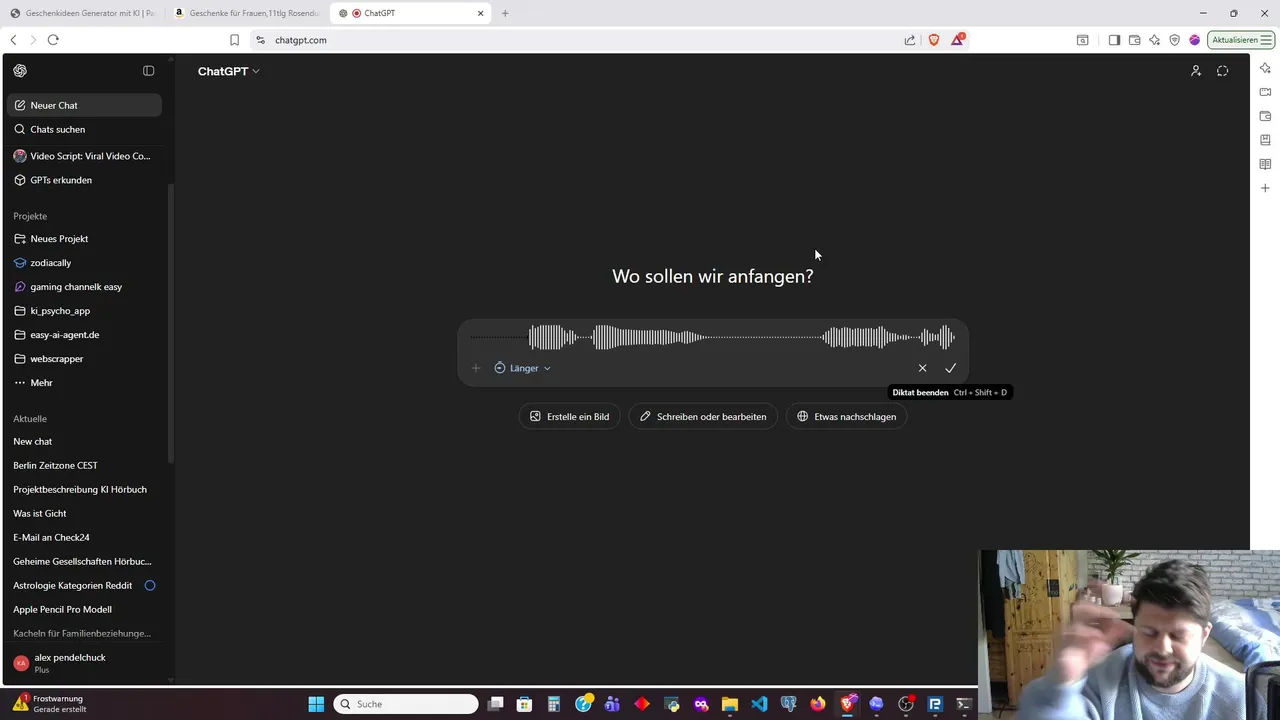Viewport: 1280px width, 720px height.
Task: Open Kacheln für Familienbeziehungen chat
Action: [84, 633]
